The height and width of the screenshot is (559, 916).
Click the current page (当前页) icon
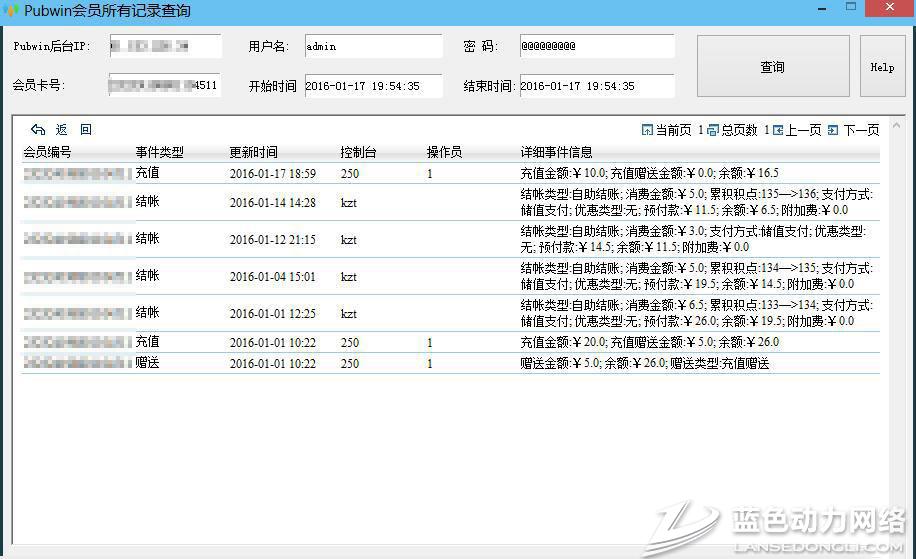tap(648, 130)
